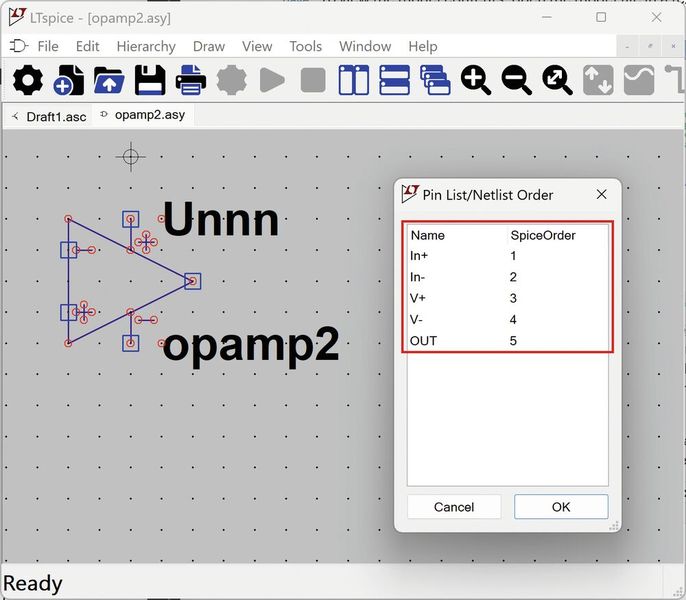
Task: Select the In+ pin row
Action: [508, 256]
